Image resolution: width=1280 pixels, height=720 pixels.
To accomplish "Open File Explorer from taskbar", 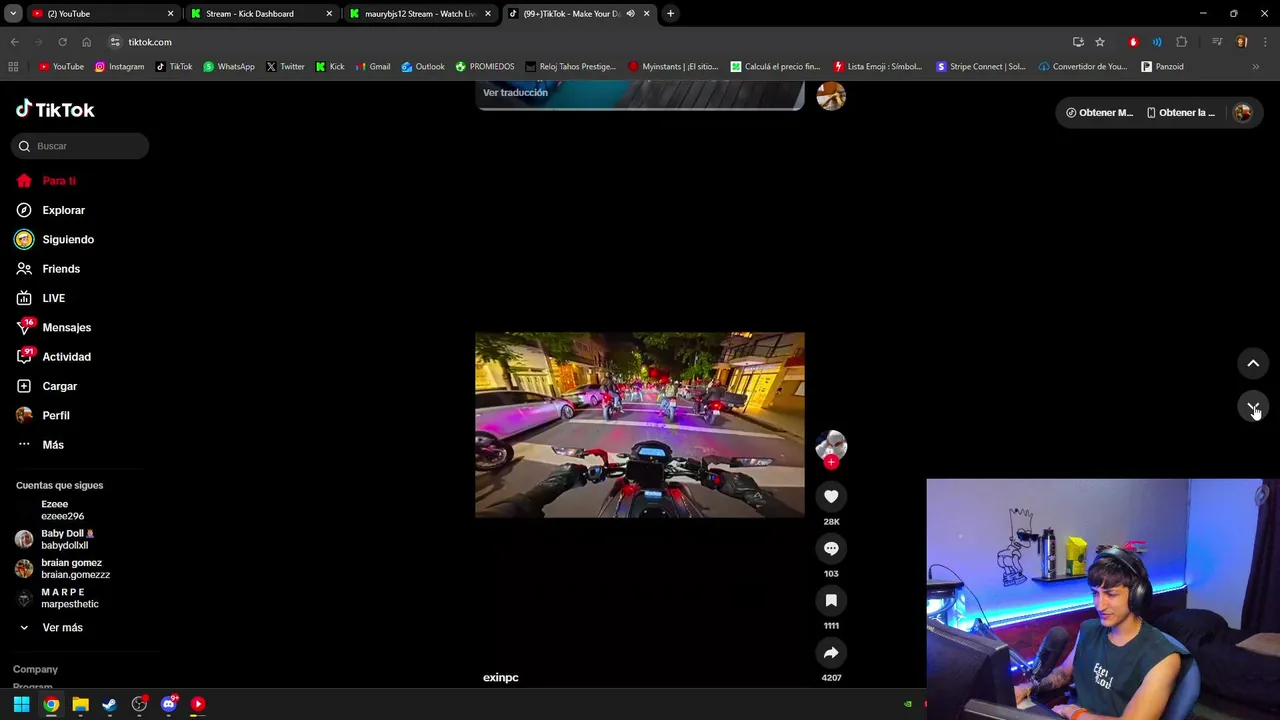I will [x=80, y=704].
